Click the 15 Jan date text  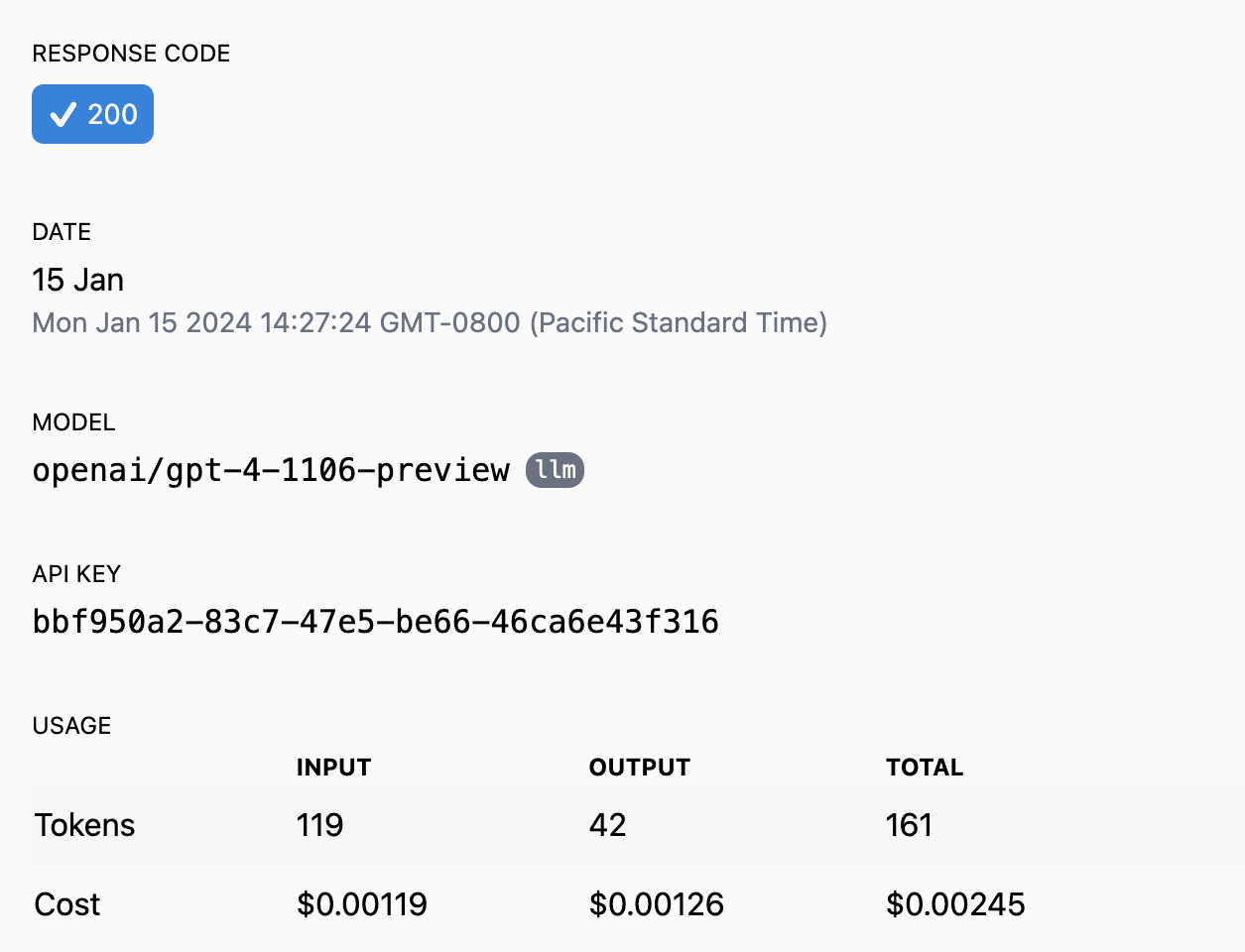(78, 280)
